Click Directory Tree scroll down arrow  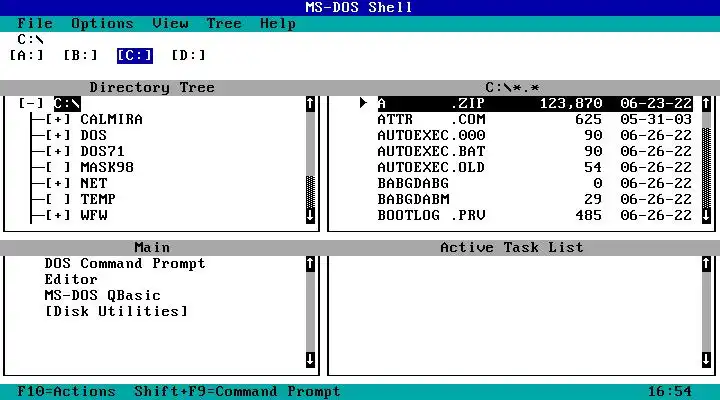pyautogui.click(x=310, y=215)
